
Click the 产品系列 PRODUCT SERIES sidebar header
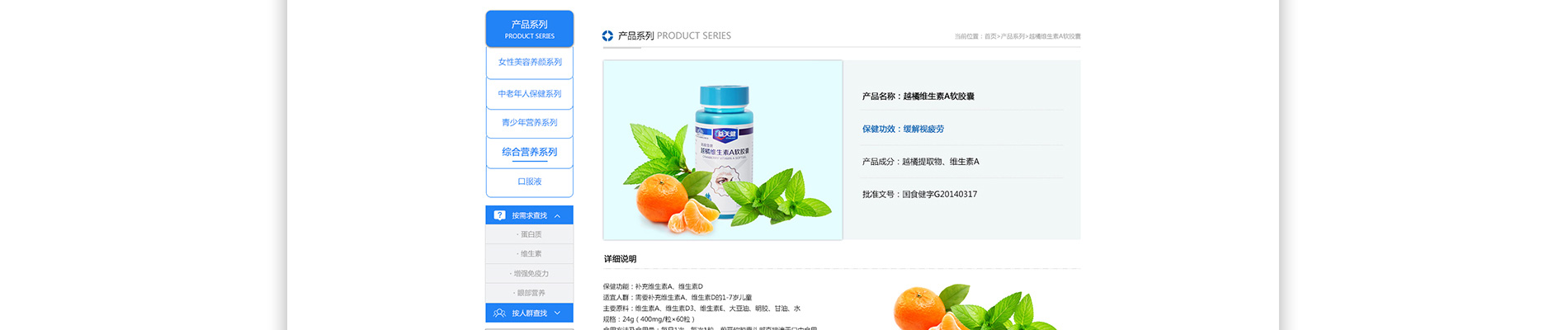point(530,29)
